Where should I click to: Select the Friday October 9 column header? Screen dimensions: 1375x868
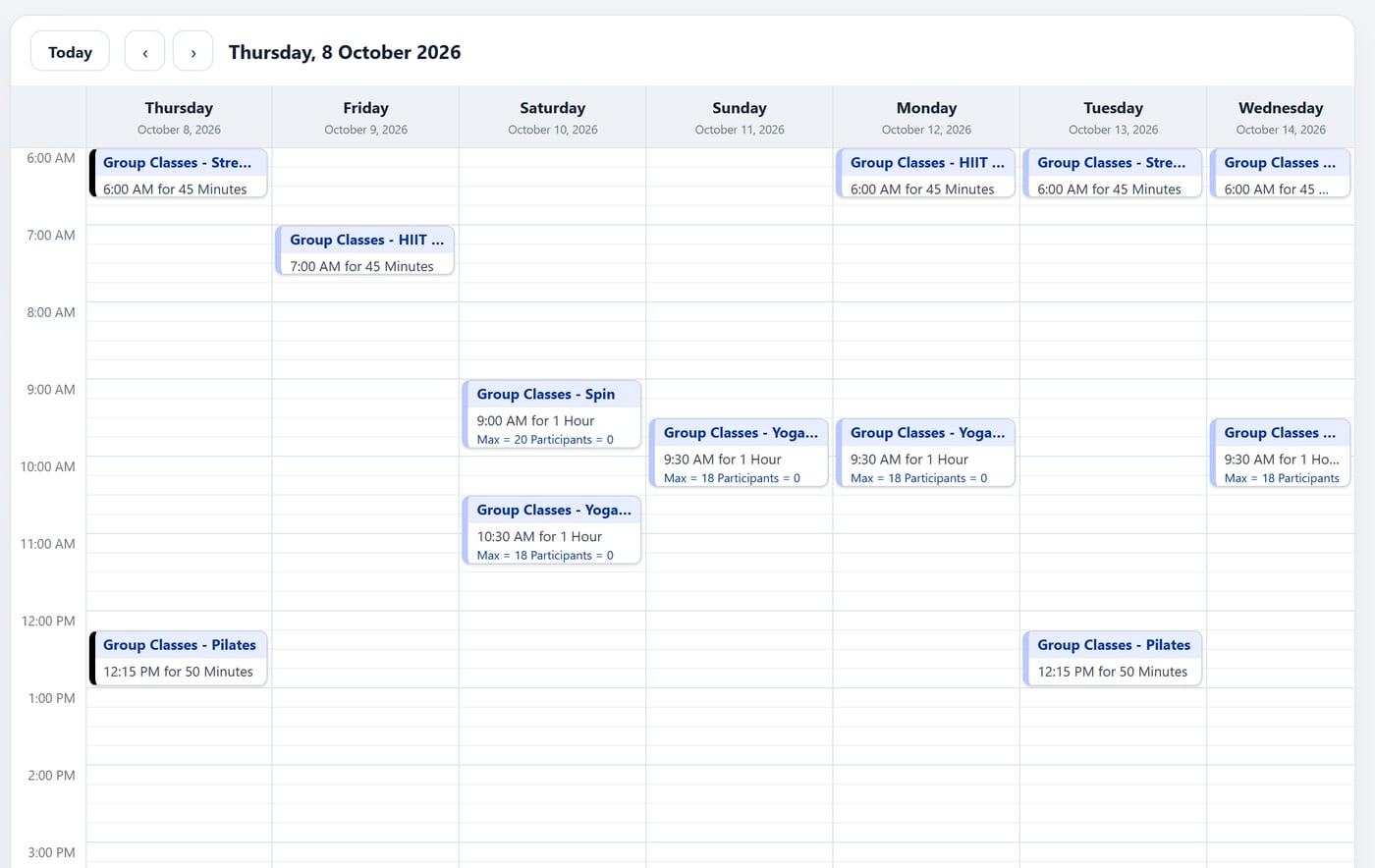click(x=365, y=117)
